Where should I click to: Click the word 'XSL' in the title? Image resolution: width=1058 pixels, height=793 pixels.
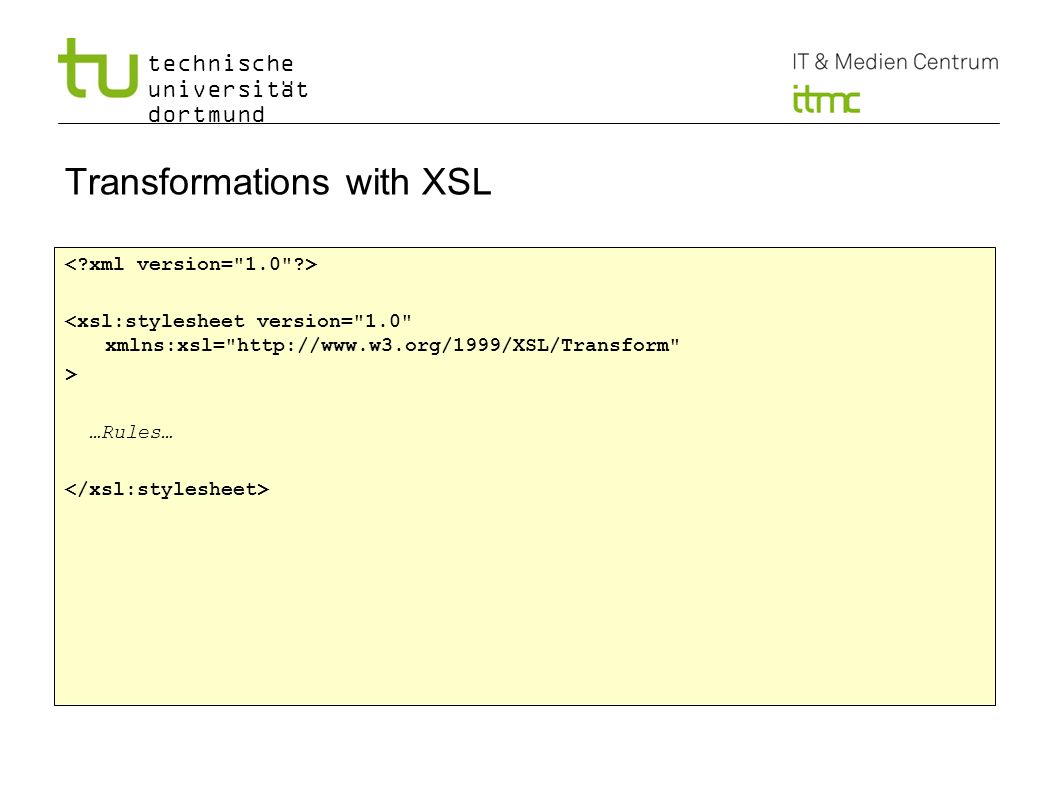pyautogui.click(x=457, y=182)
